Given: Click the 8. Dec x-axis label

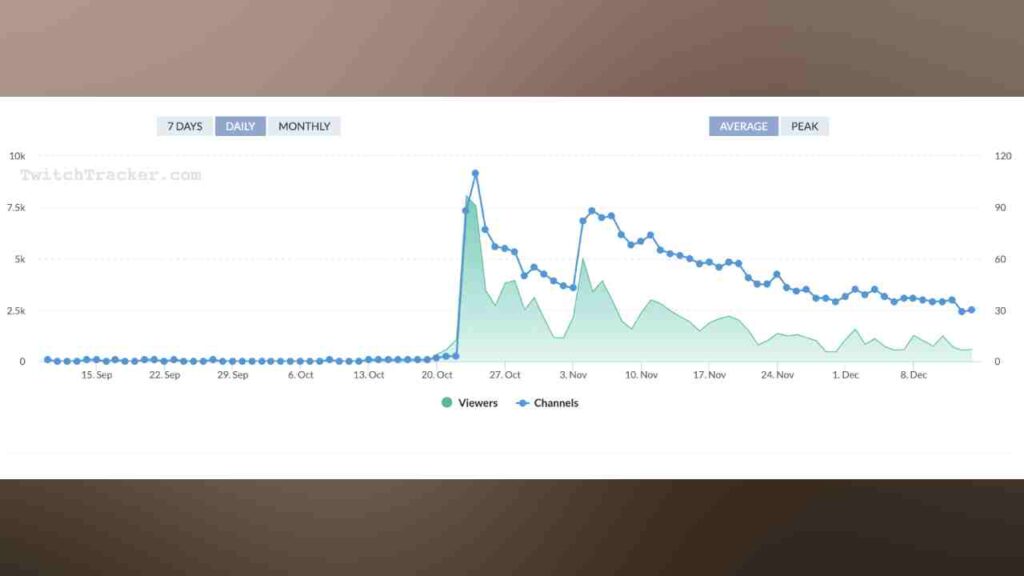Looking at the screenshot, I should coord(915,375).
